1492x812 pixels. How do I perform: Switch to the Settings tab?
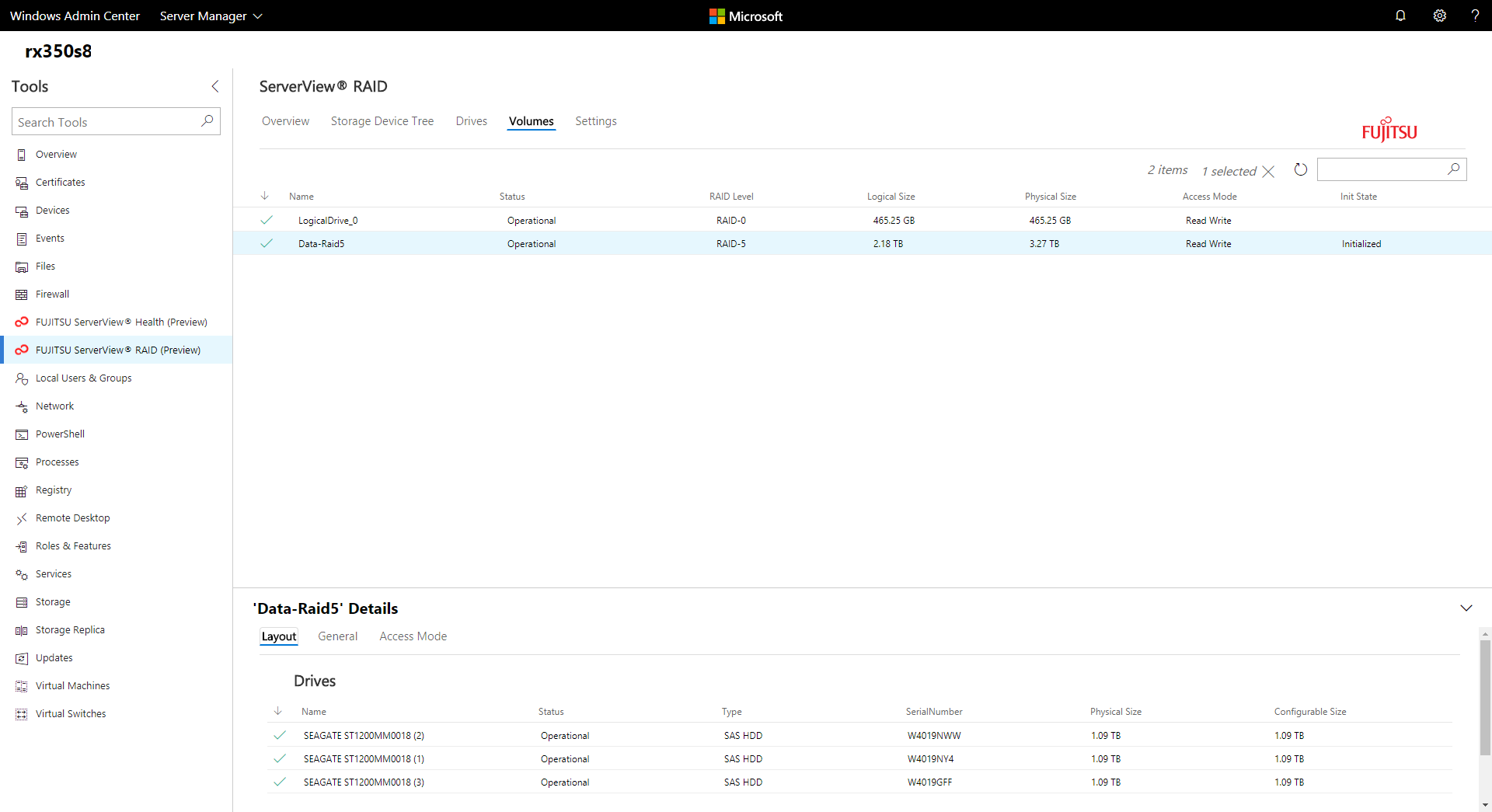[x=596, y=121]
